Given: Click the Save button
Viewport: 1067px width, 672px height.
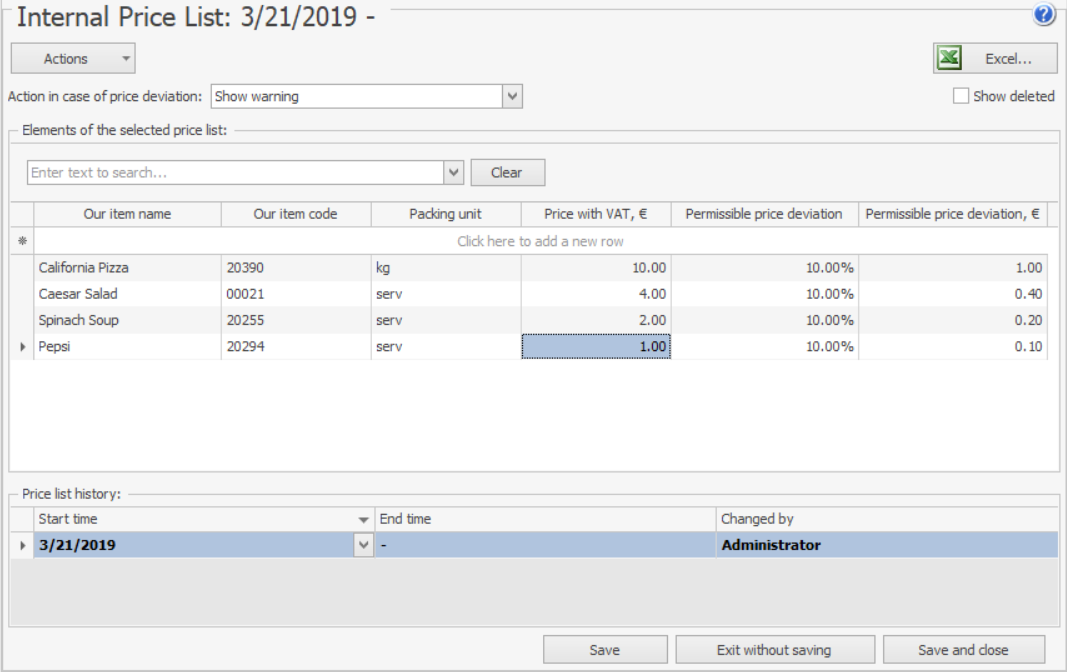Looking at the screenshot, I should pos(604,650).
